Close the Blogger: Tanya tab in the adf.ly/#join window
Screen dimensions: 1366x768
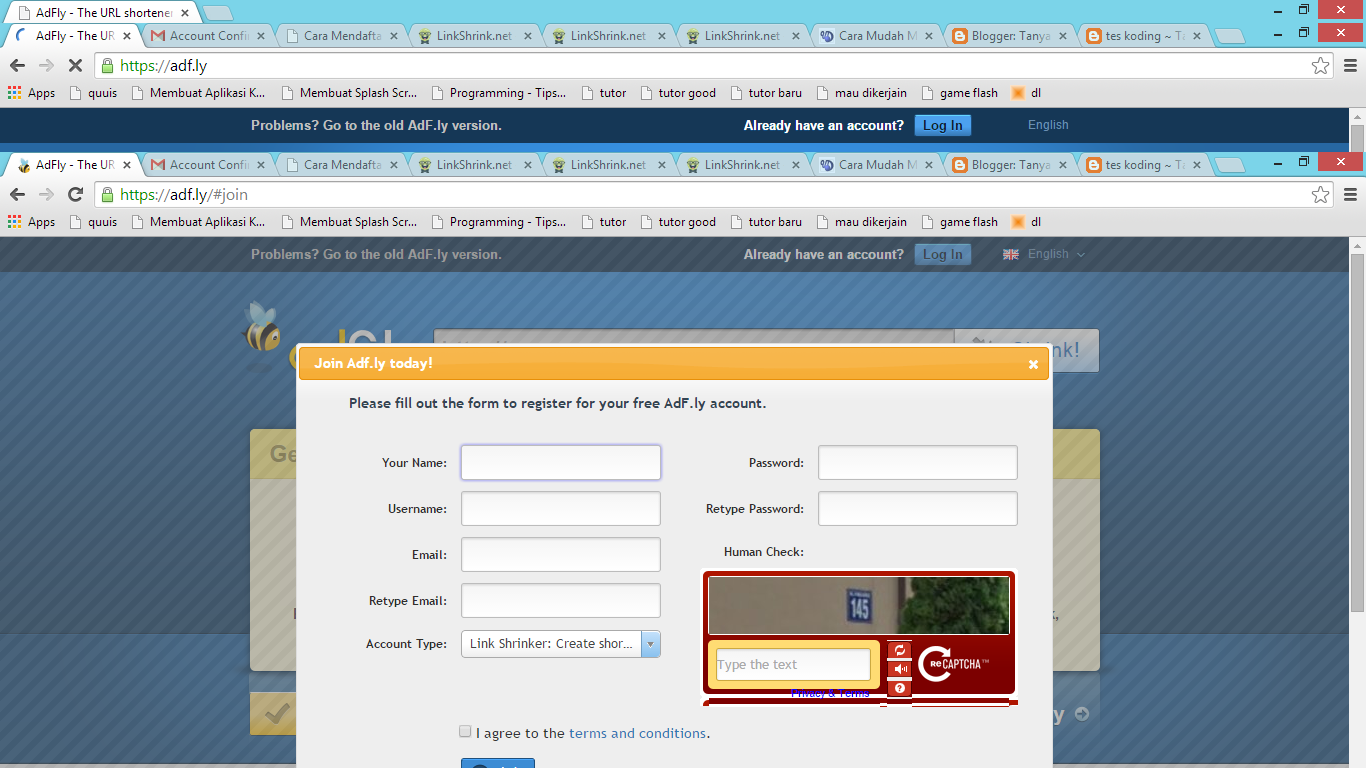(x=1062, y=165)
